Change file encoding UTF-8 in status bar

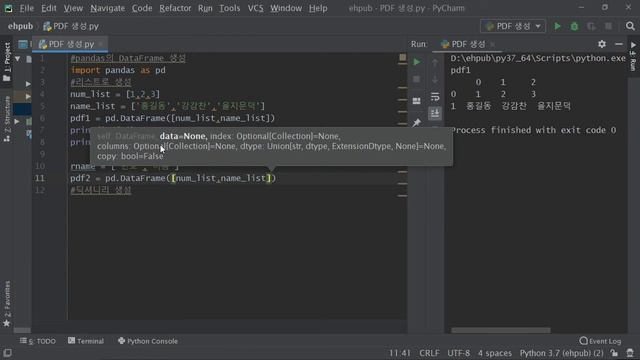coord(458,353)
